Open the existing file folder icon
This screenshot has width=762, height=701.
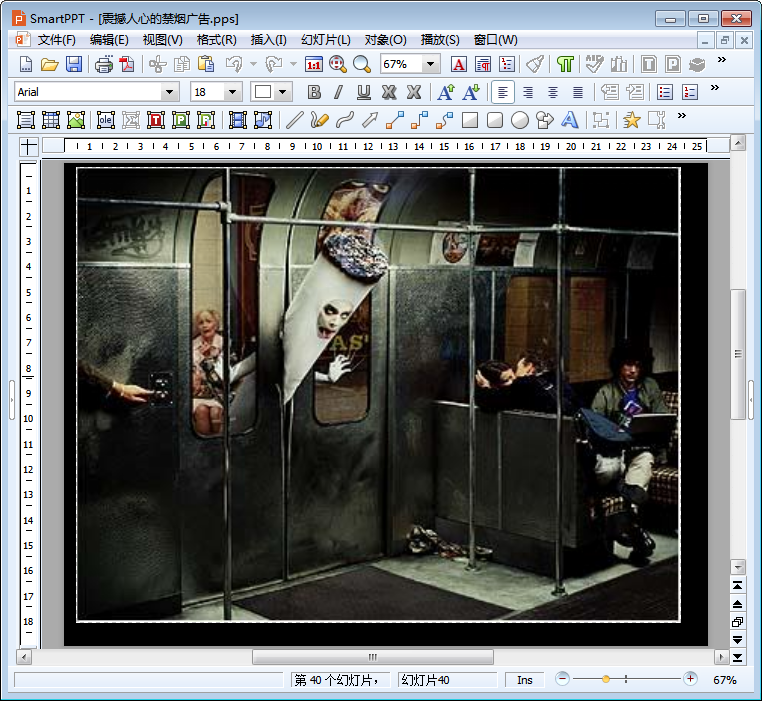point(49,64)
